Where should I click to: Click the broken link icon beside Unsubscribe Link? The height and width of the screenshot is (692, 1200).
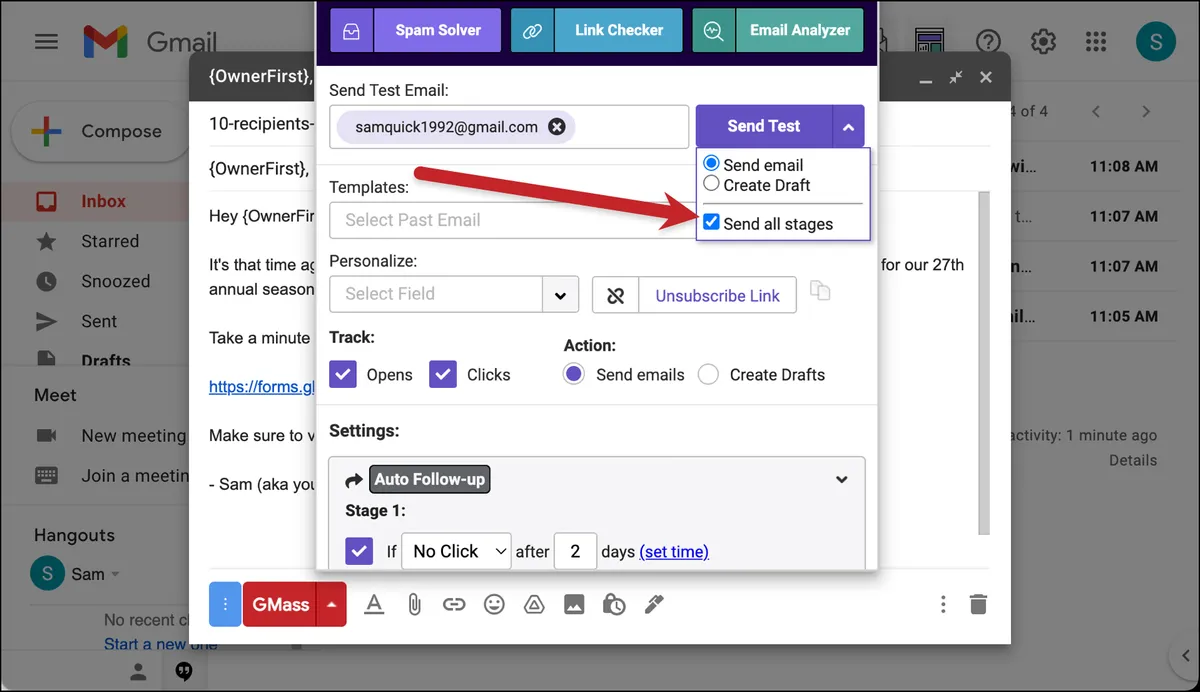click(616, 295)
